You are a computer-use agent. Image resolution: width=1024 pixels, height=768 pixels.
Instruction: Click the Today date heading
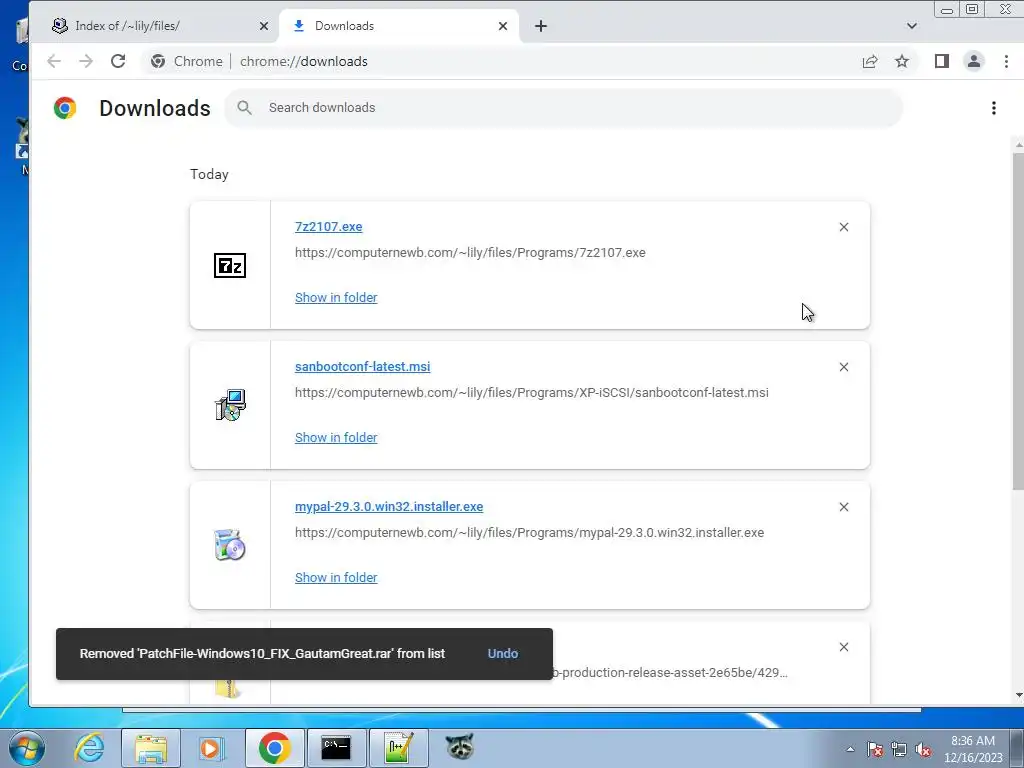pyautogui.click(x=209, y=174)
